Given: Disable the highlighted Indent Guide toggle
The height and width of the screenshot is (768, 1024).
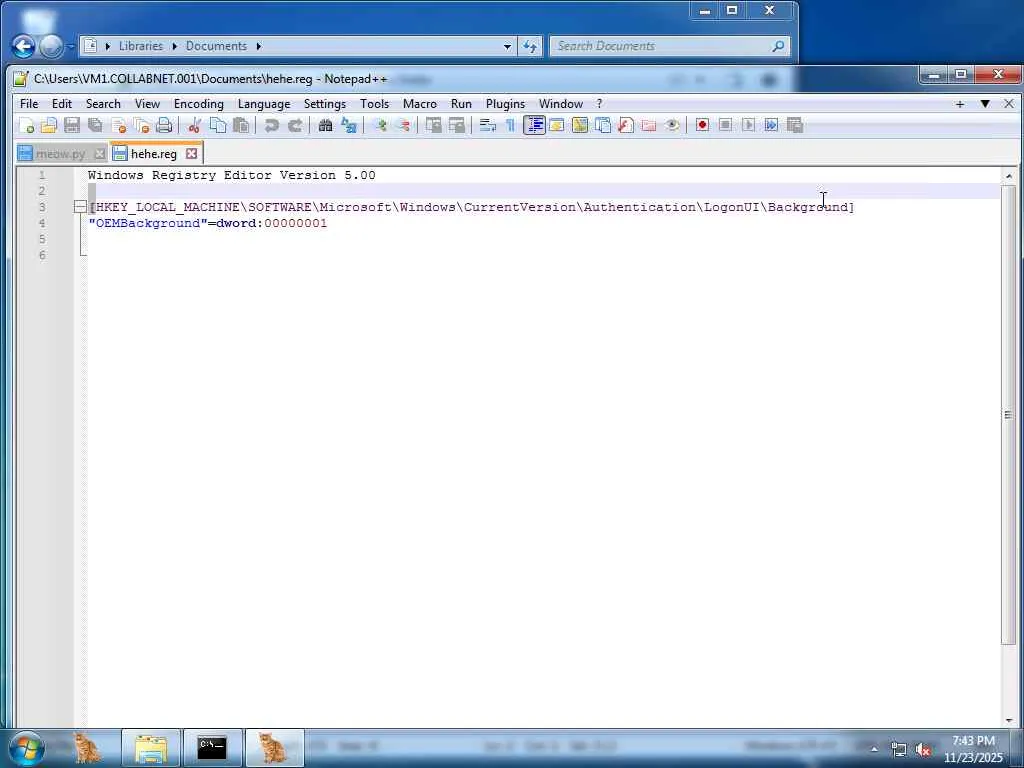Looking at the screenshot, I should 534,125.
